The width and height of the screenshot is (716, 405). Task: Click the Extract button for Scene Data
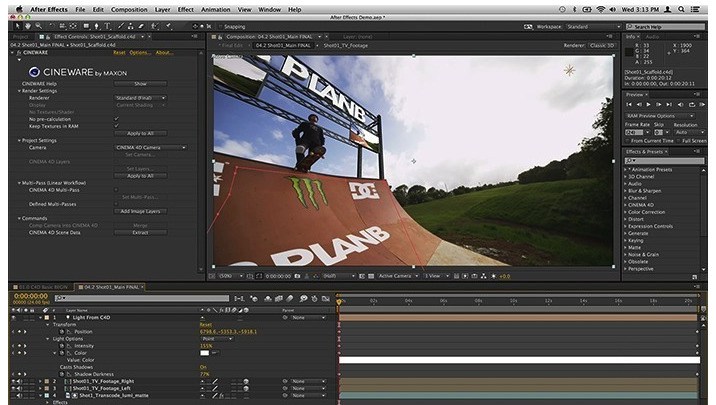(140, 232)
